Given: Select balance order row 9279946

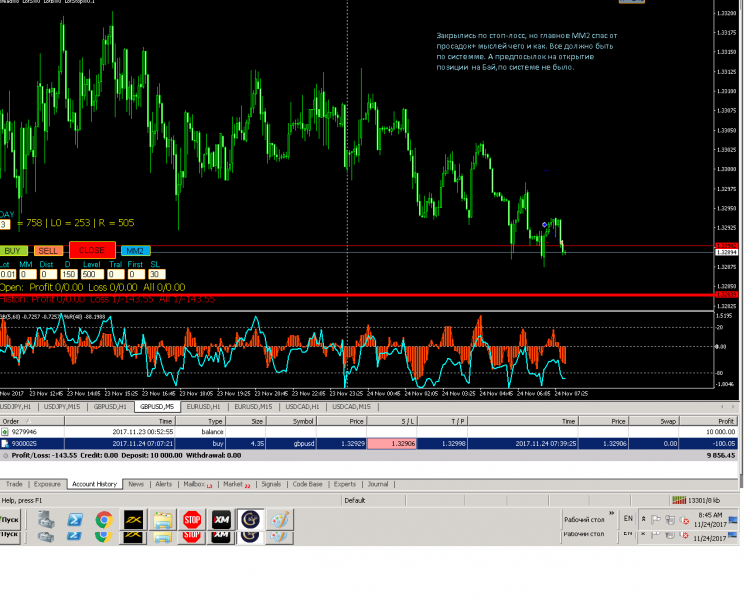Looking at the screenshot, I should 368,432.
